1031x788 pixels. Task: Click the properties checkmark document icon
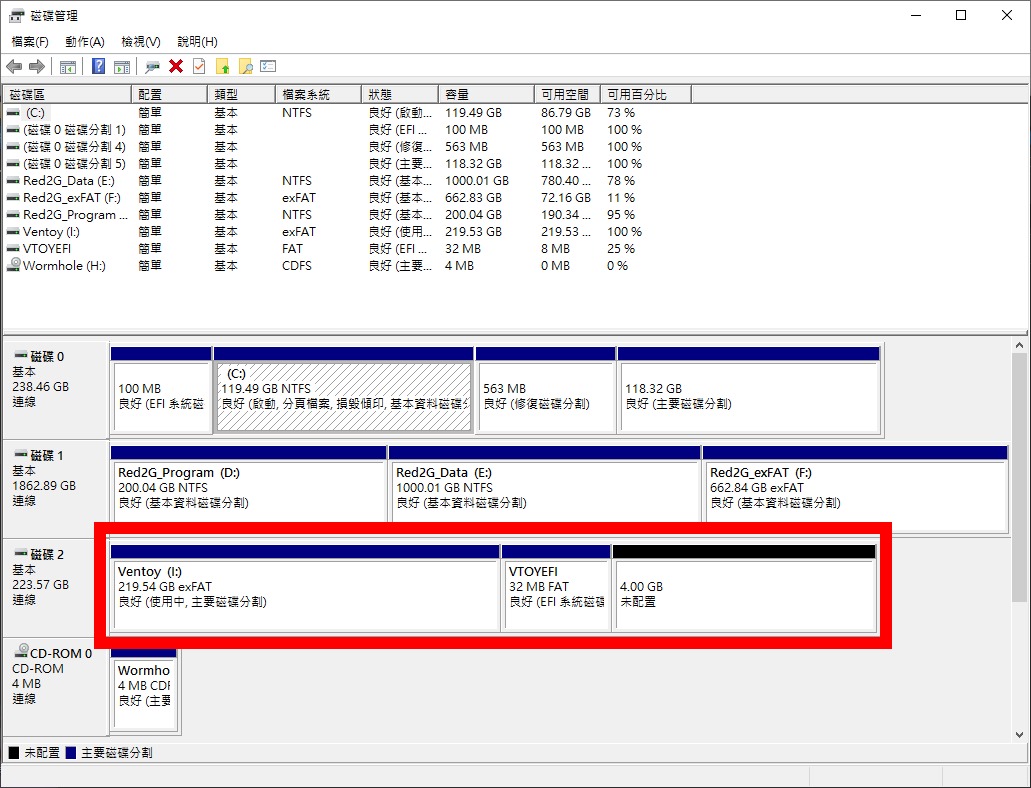click(x=199, y=67)
